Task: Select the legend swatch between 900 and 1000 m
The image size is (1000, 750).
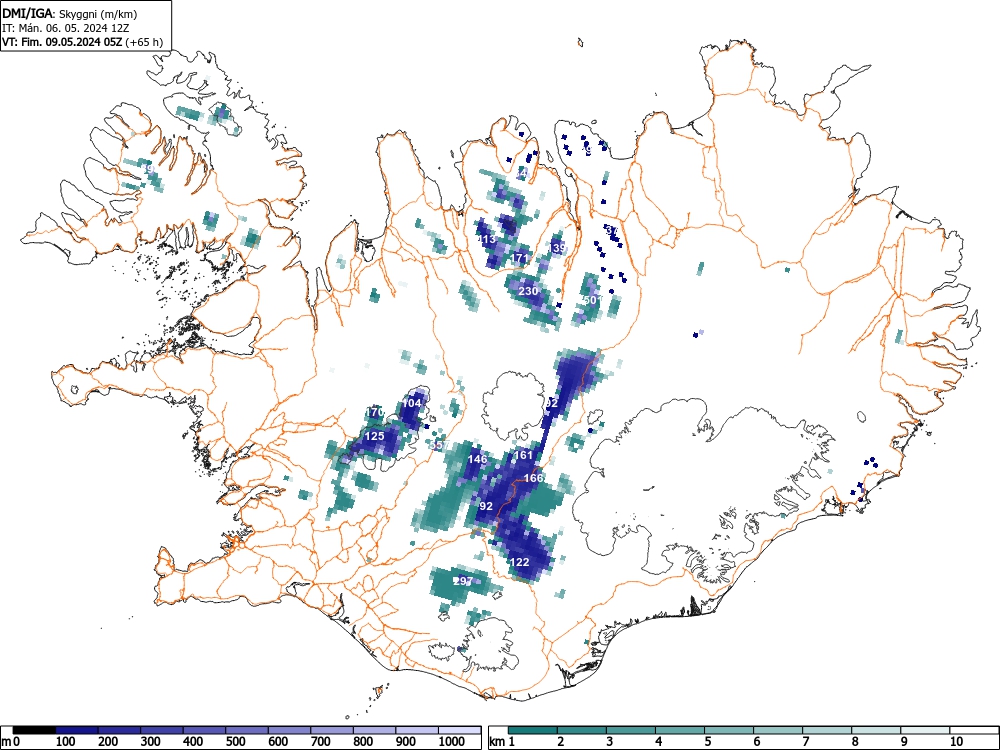Action: [x=417, y=730]
